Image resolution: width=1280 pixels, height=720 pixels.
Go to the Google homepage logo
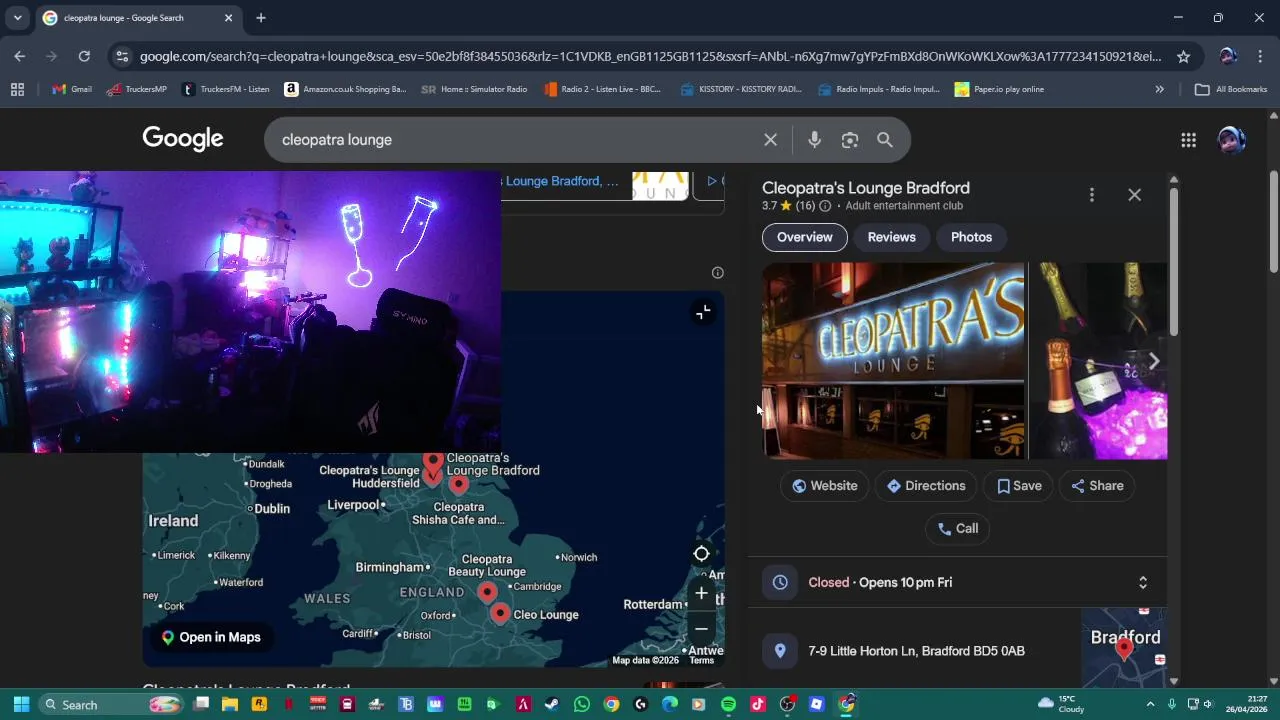[x=183, y=139]
